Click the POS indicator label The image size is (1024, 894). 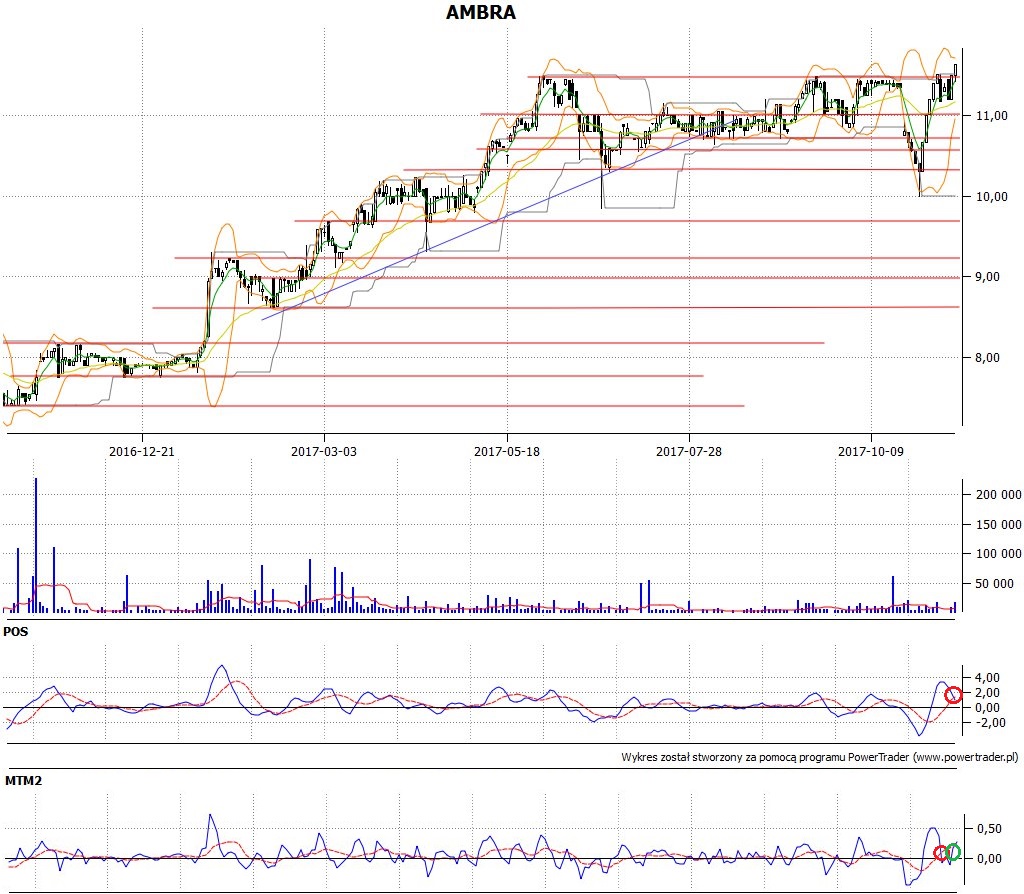coord(16,632)
